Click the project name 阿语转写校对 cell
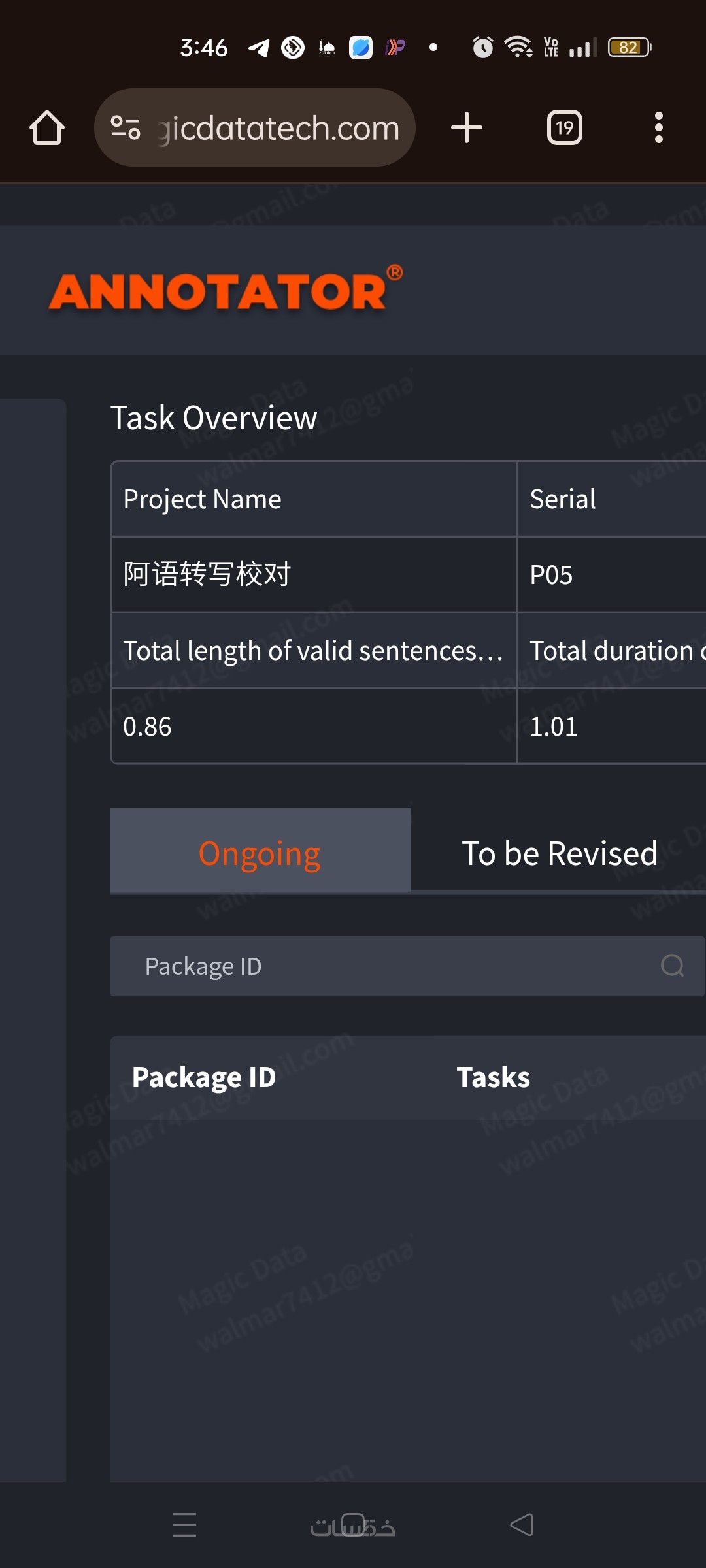 [207, 575]
